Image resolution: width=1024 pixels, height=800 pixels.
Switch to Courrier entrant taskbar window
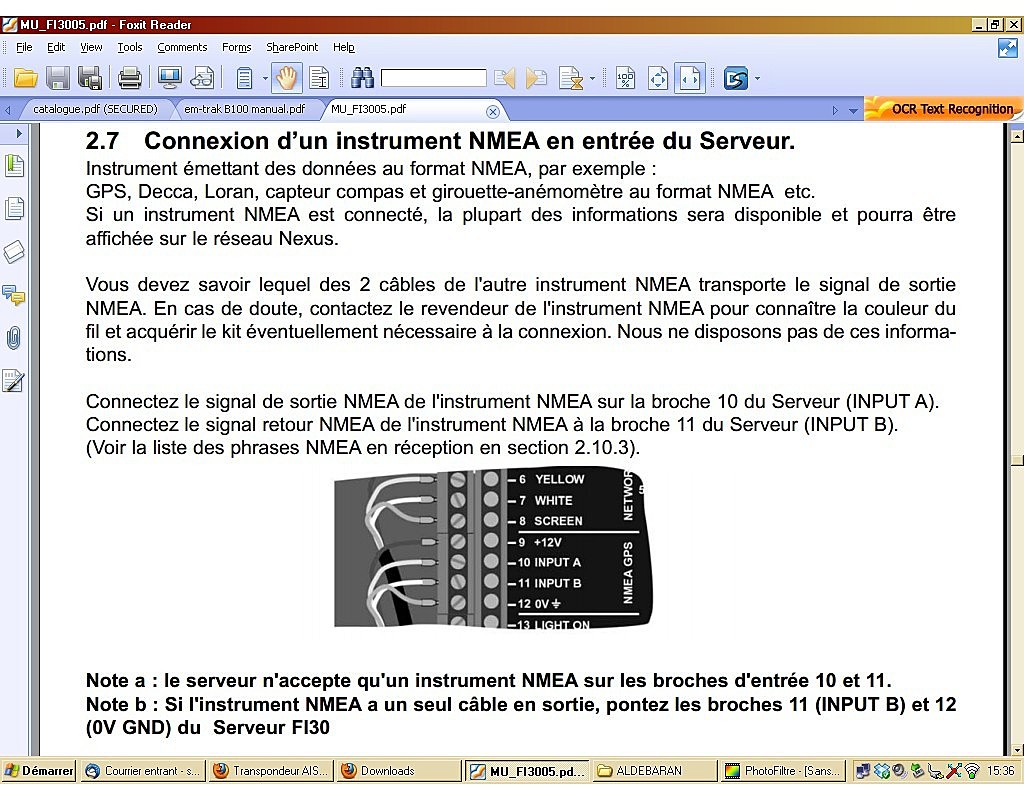click(x=144, y=771)
